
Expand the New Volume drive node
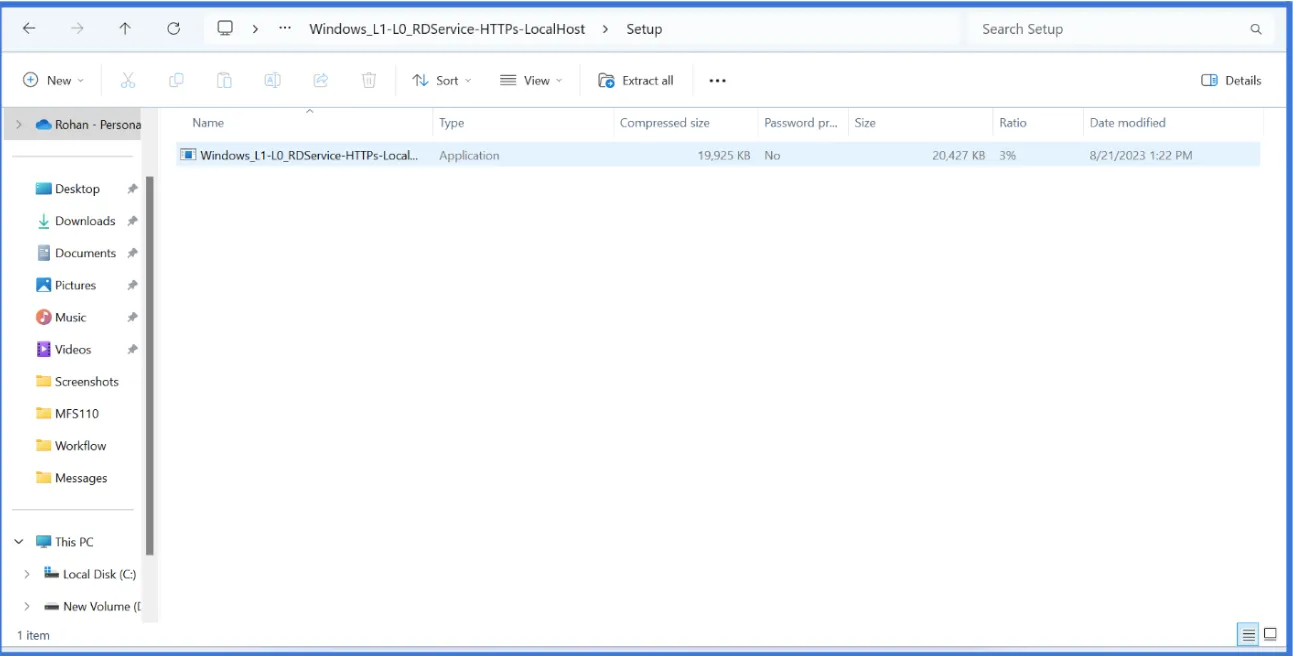[27, 606]
